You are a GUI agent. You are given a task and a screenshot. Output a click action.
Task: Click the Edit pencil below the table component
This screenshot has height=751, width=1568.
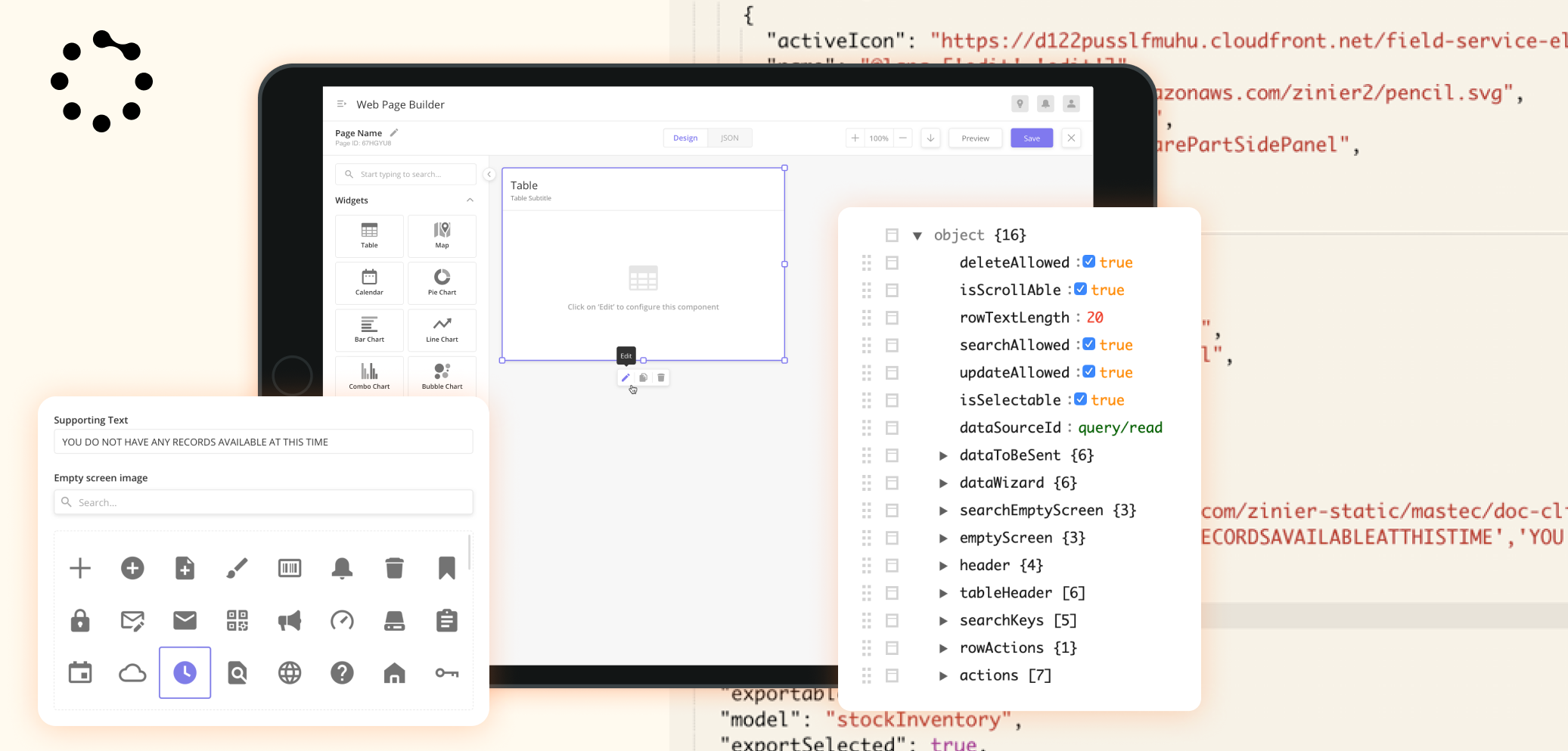(625, 377)
